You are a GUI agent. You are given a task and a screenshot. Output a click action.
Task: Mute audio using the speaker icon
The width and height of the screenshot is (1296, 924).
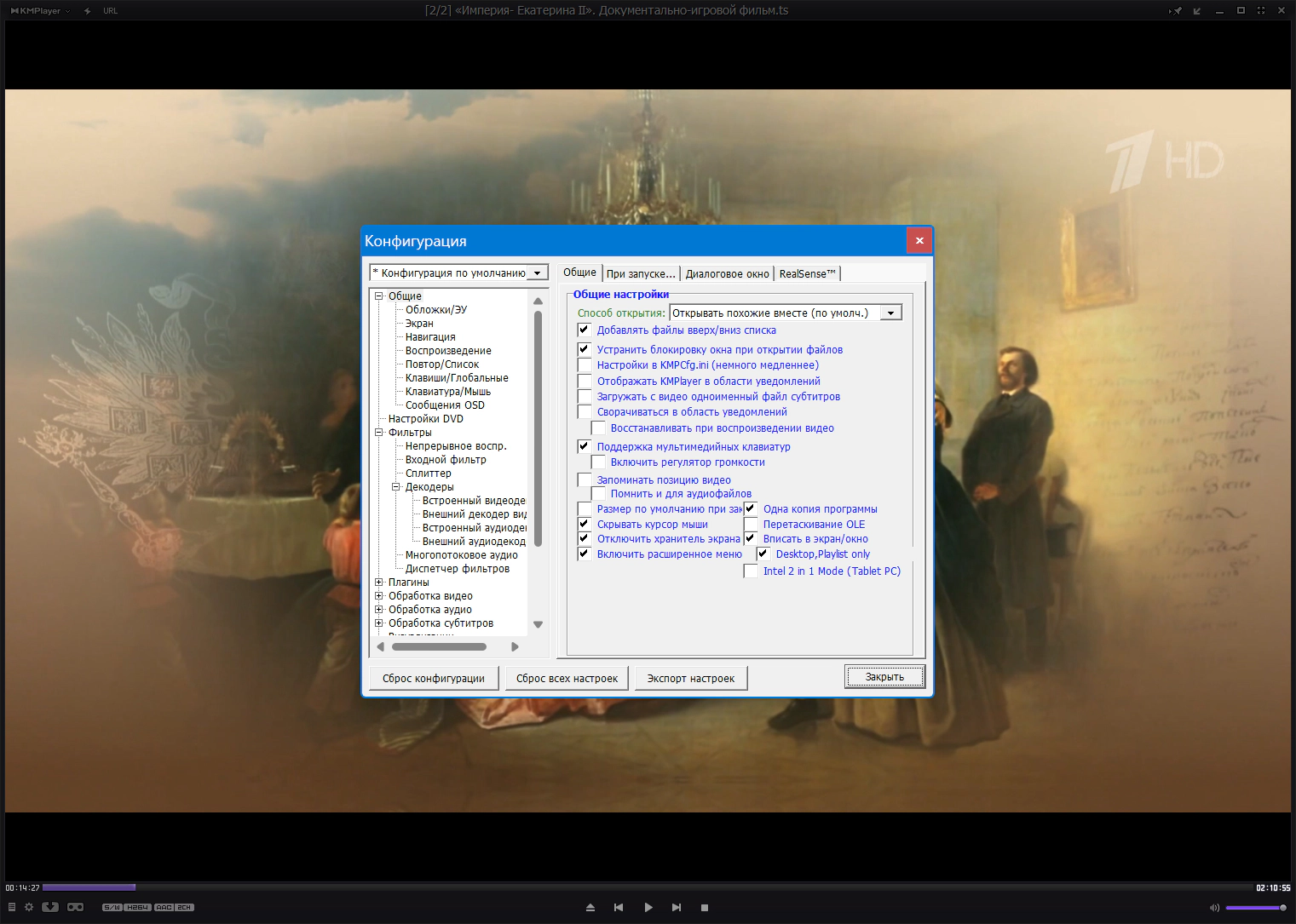coord(1214,908)
